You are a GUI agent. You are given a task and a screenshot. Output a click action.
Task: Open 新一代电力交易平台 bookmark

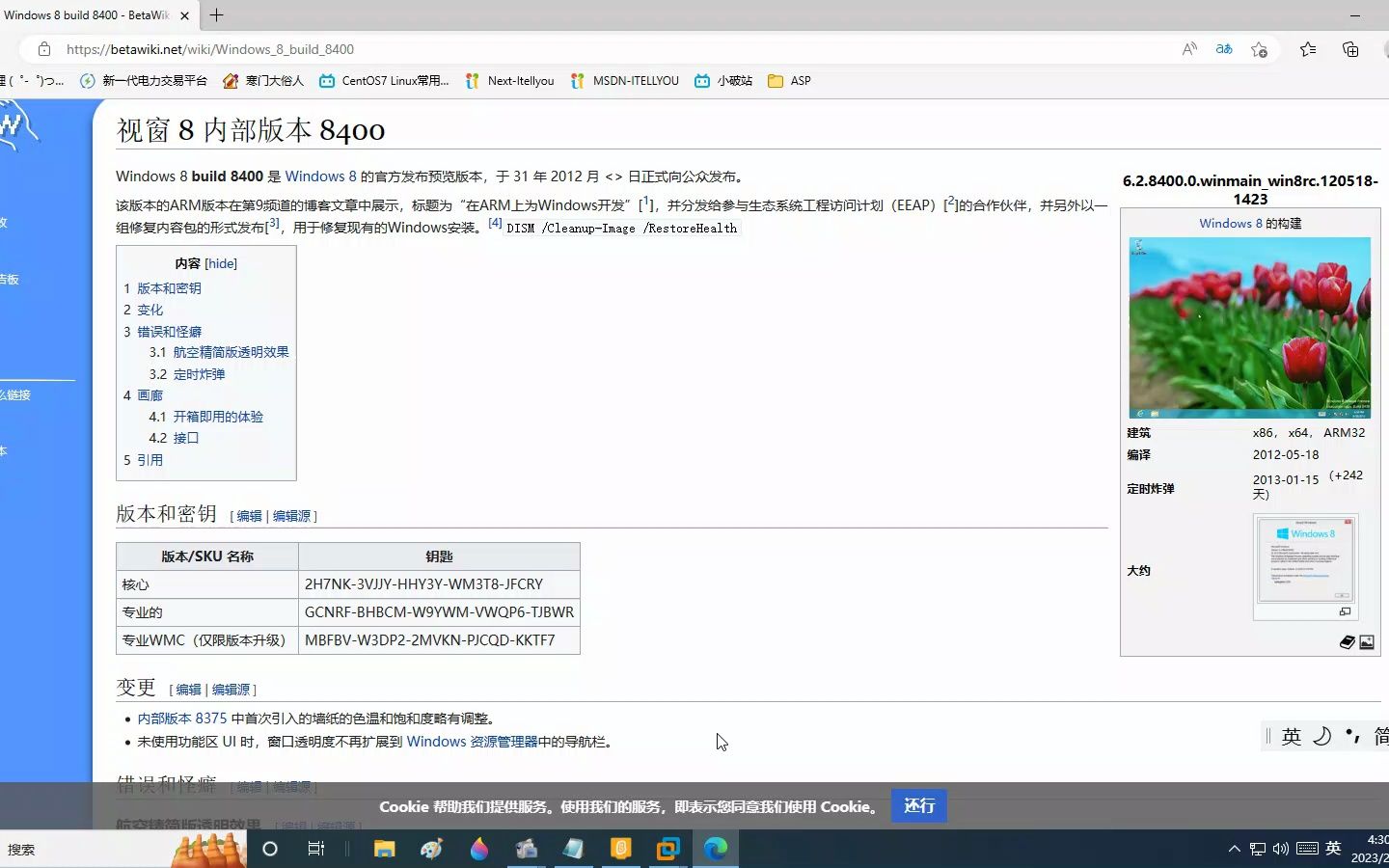[144, 81]
